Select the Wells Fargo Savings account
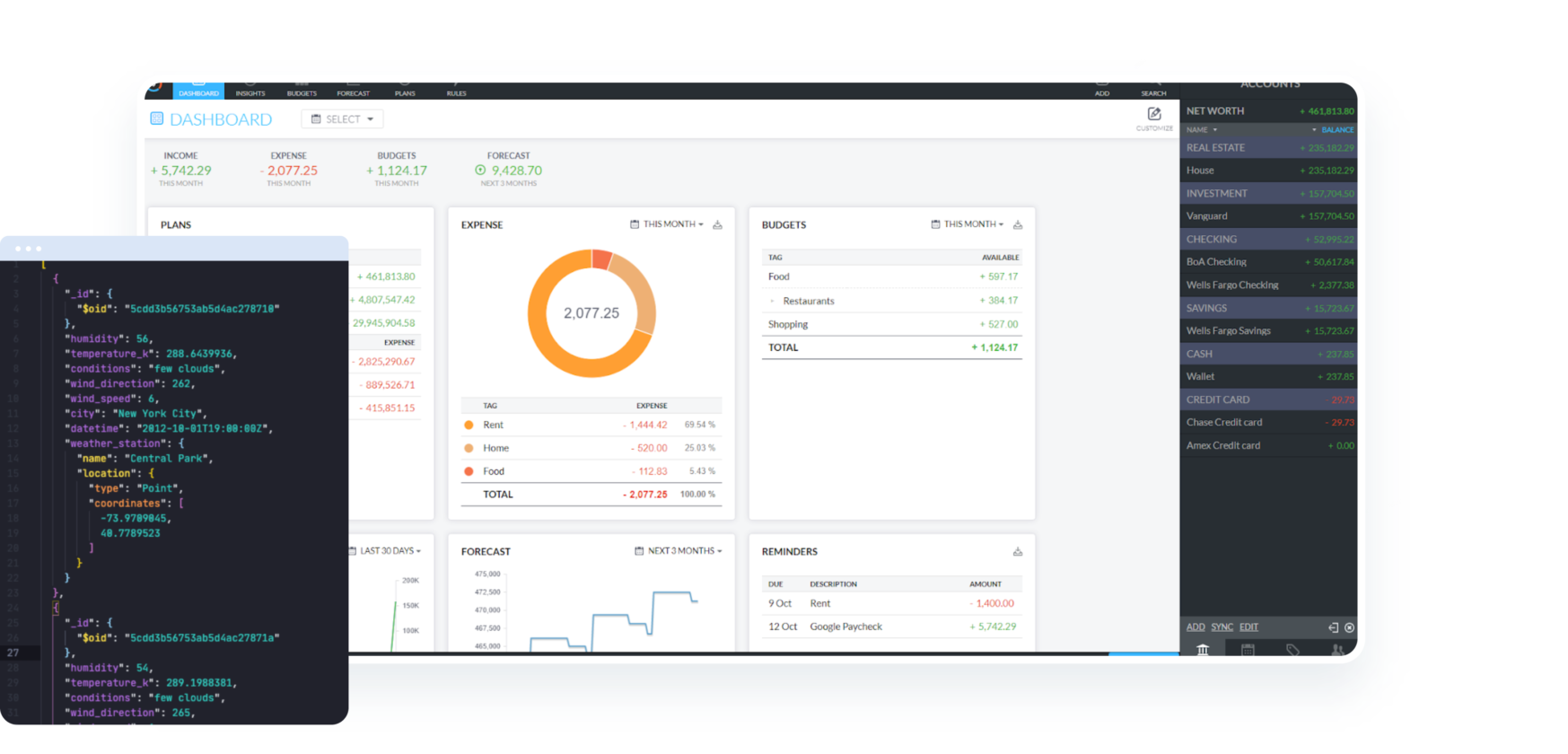1568x754 pixels. (x=1268, y=331)
